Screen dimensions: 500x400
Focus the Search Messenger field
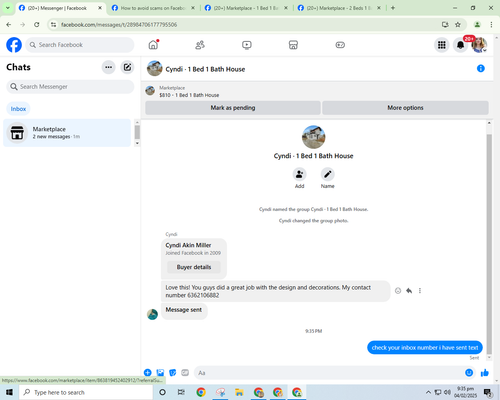(70, 87)
